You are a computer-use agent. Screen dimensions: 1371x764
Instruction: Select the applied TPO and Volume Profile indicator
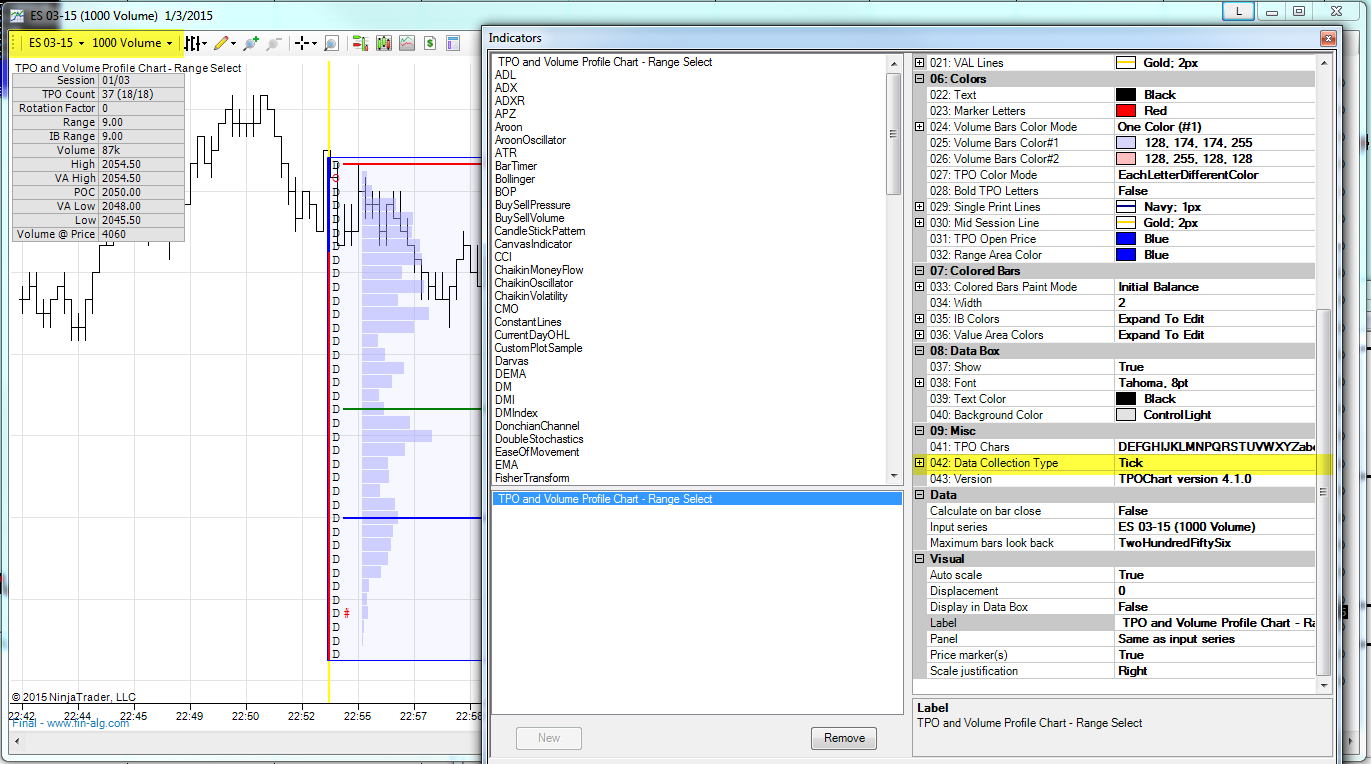tap(697, 499)
